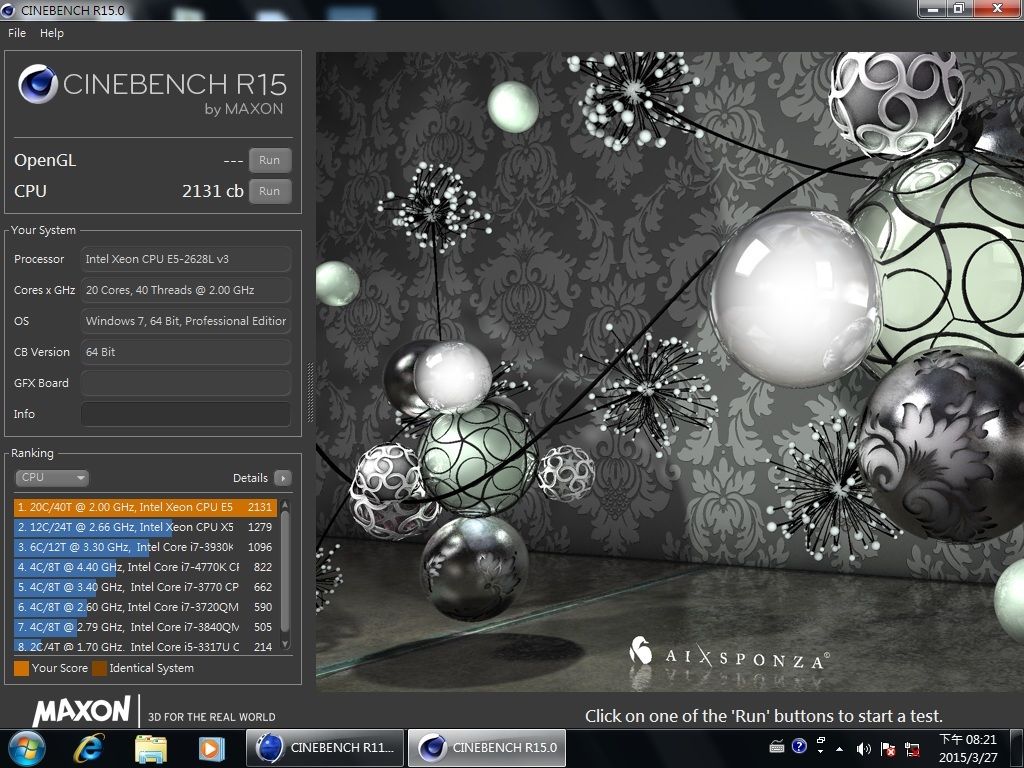
Task: Click the Processor name field
Action: (x=185, y=259)
